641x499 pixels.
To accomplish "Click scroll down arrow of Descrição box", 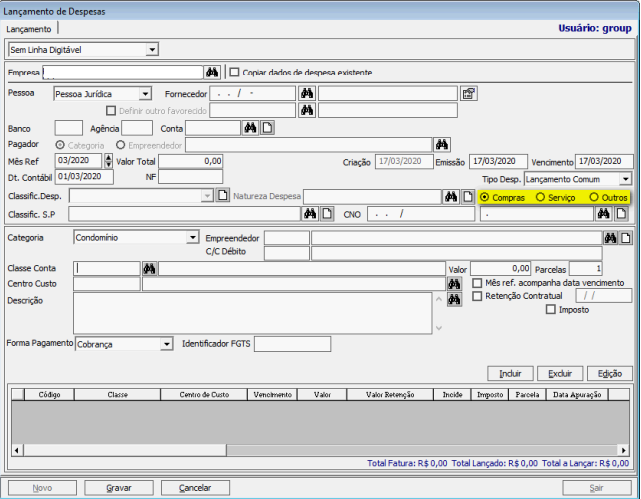I will 439,328.
